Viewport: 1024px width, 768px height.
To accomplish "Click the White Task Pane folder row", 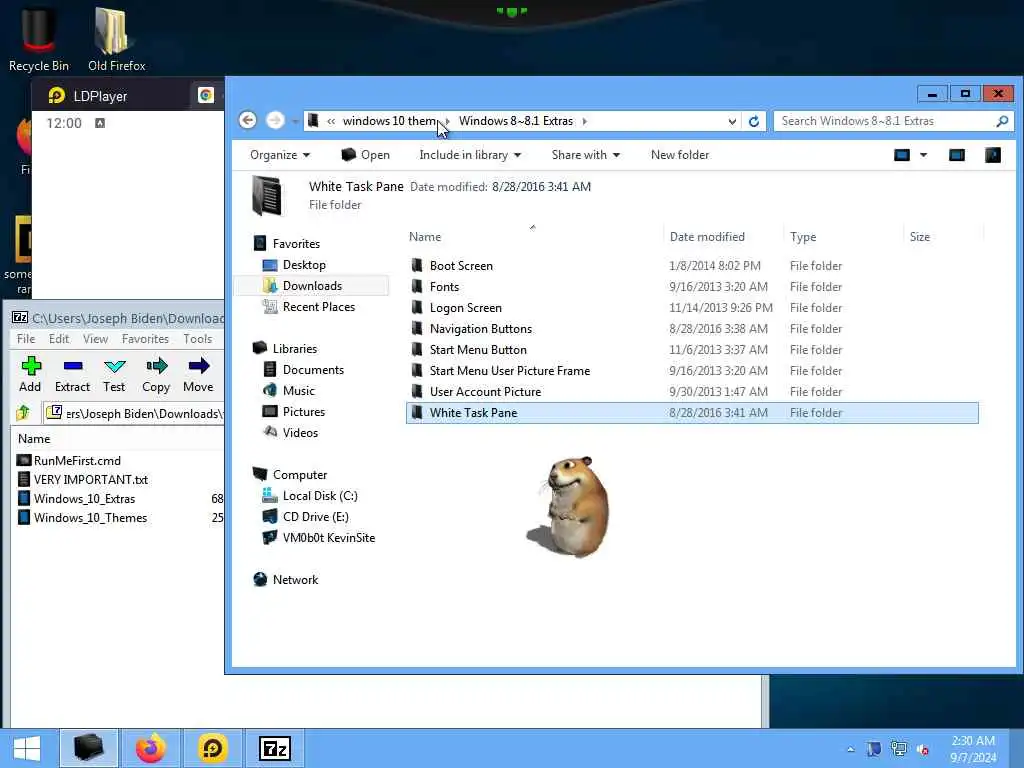I will tap(692, 413).
